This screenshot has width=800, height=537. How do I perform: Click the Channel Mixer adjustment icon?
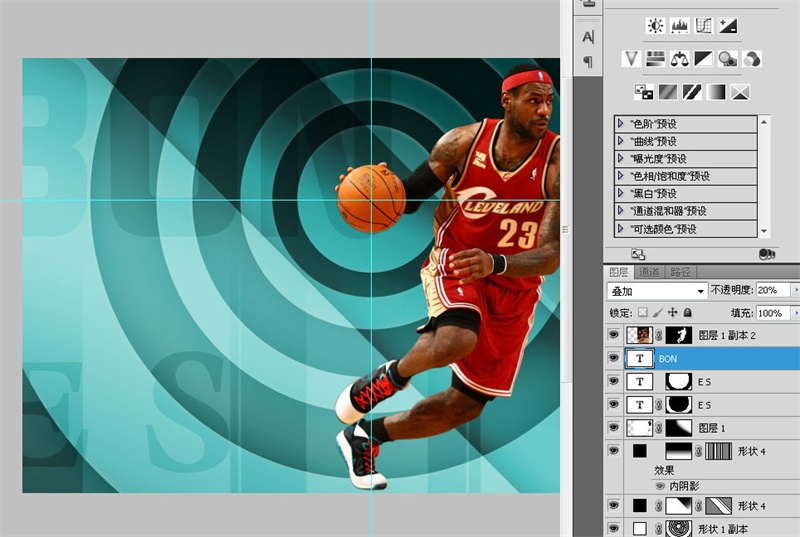pos(751,59)
